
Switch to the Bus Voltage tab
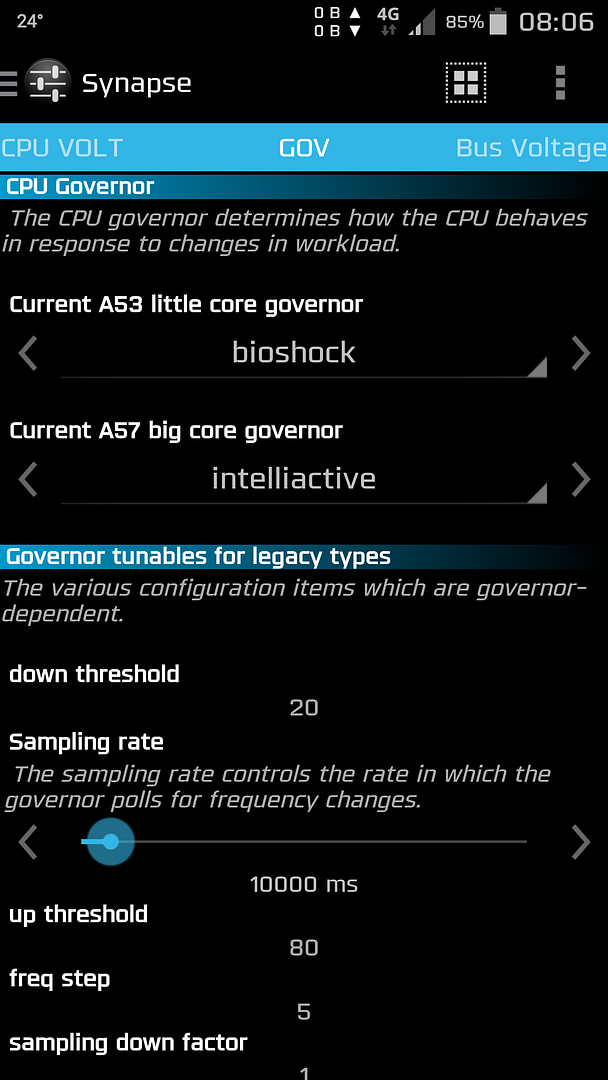(x=530, y=148)
